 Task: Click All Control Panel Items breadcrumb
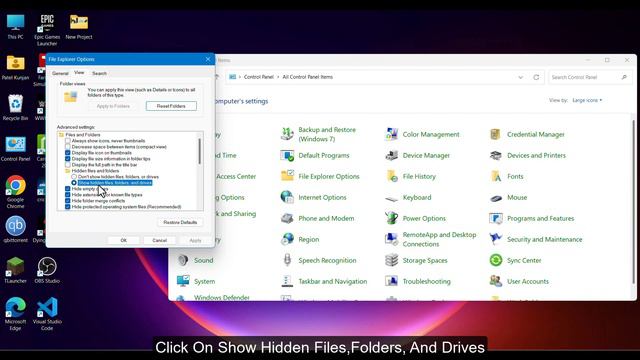tap(307, 77)
